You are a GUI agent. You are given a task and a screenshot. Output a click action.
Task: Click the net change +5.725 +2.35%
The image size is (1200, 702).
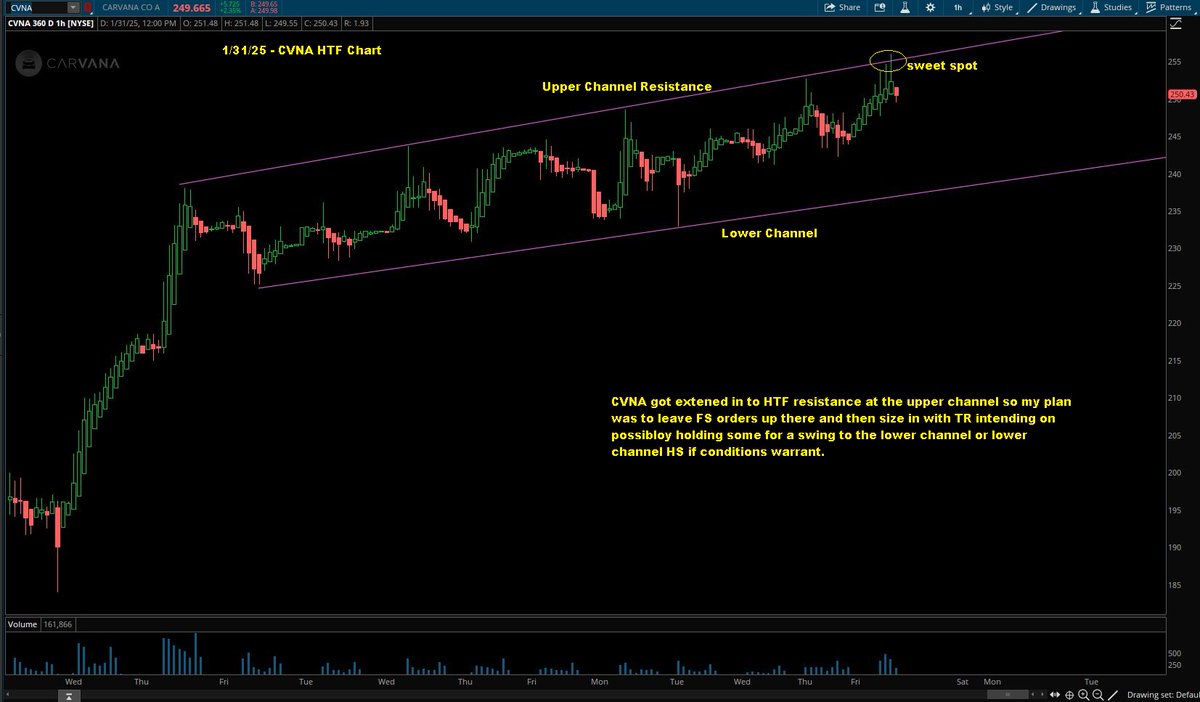click(229, 8)
